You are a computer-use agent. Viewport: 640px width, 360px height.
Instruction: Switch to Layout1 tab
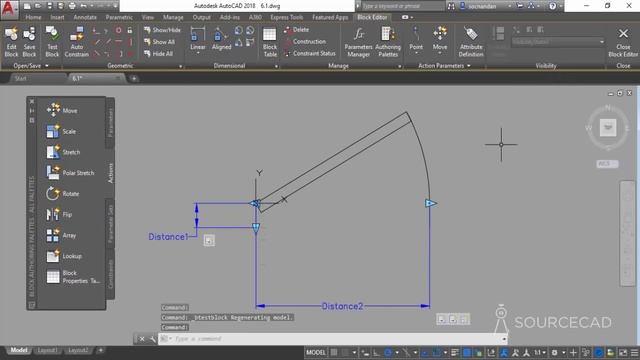pos(47,350)
